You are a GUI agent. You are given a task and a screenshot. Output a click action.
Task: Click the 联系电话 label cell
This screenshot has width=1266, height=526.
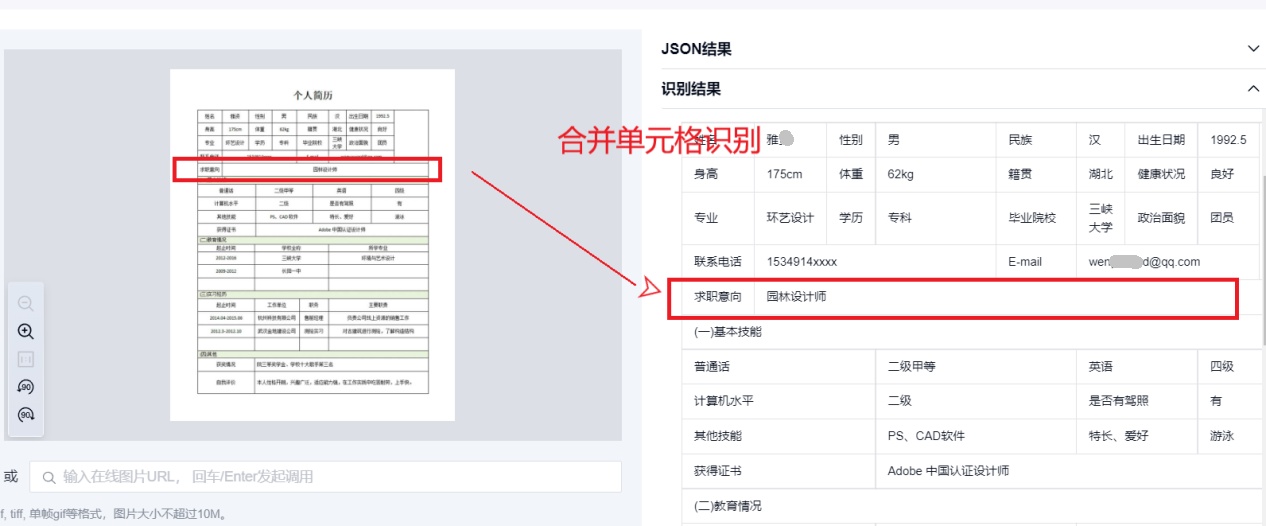pos(718,262)
